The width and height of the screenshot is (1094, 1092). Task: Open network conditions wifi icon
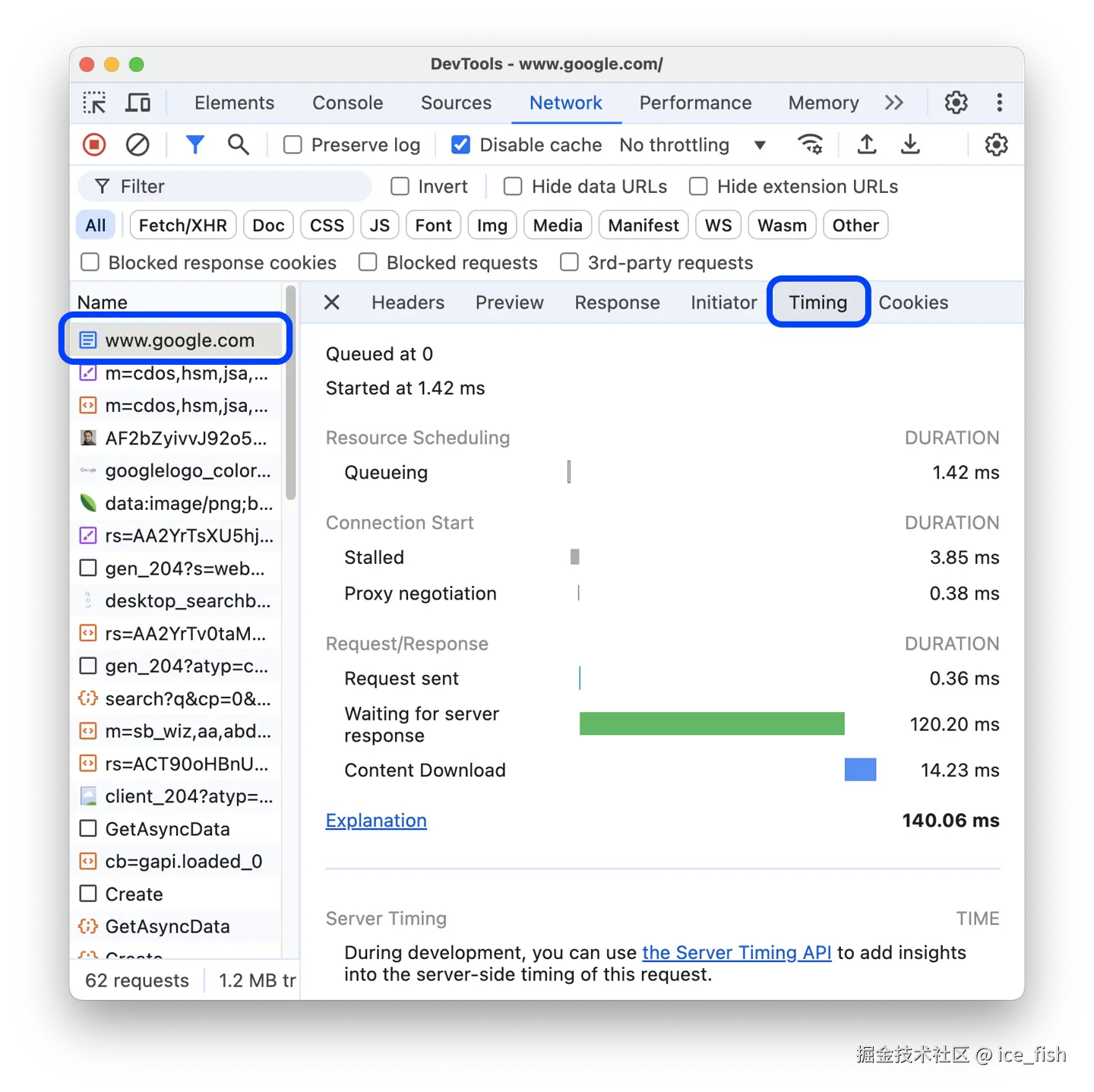[x=811, y=144]
